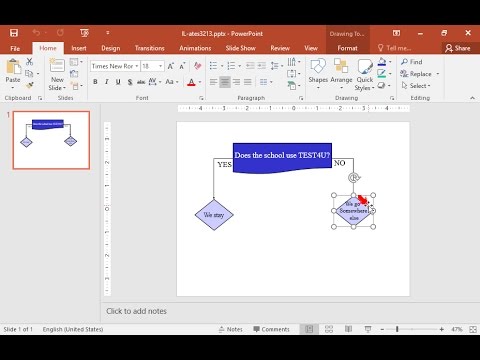Click the Cut scissors icon
This screenshot has width=480, height=360.
pos(30,61)
